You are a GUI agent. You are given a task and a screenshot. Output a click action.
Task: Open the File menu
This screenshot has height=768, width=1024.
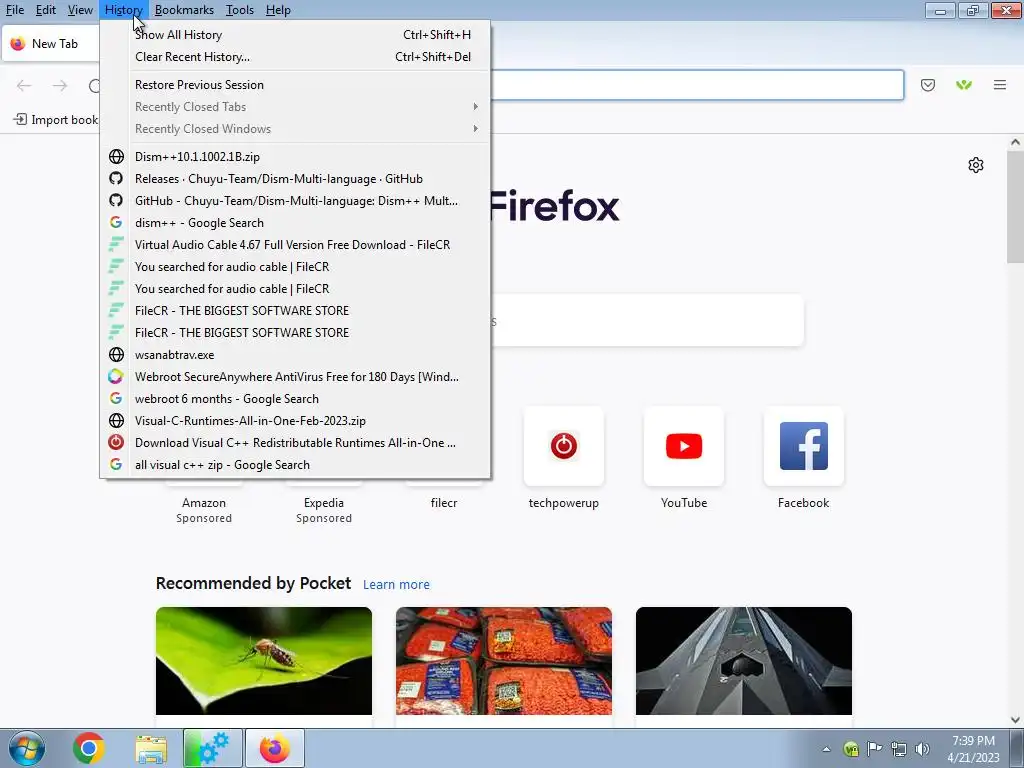tap(14, 10)
